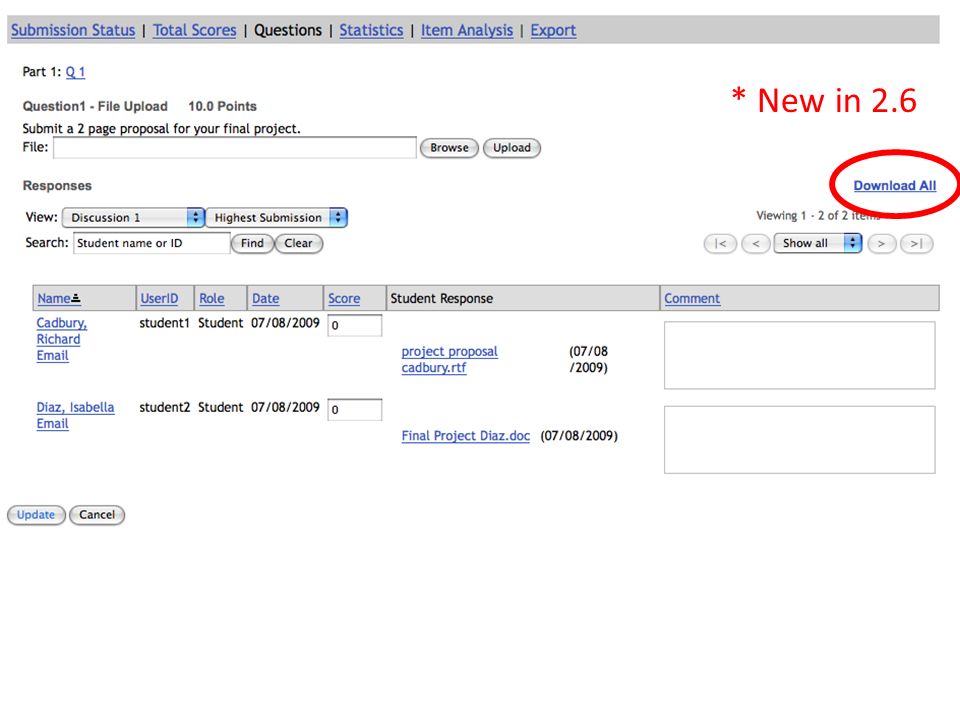The width and height of the screenshot is (960, 720).
Task: Sort by Comment column
Action: click(x=692, y=298)
